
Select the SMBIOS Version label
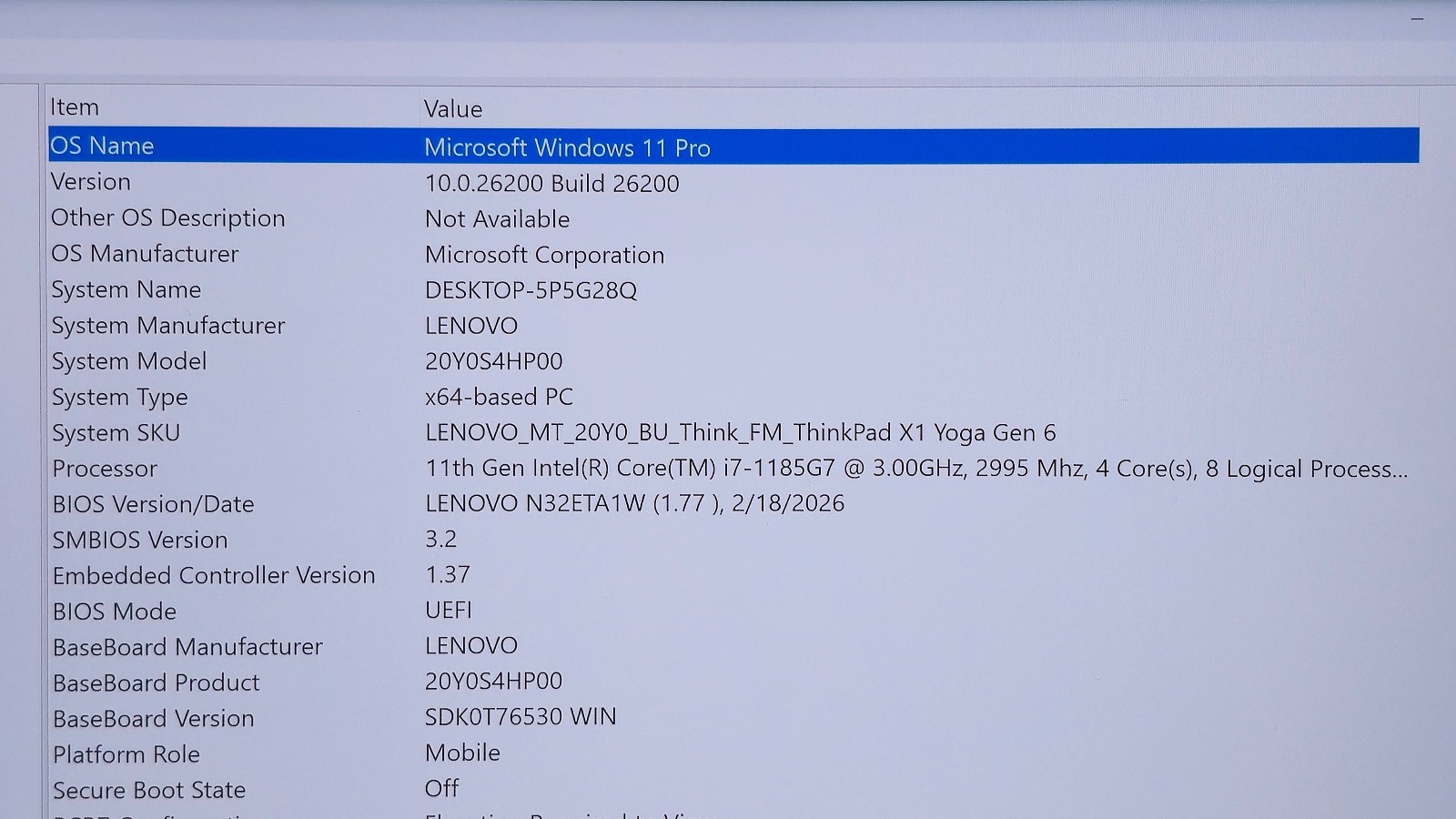click(140, 540)
